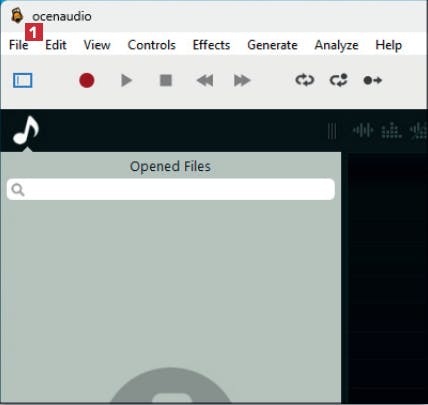Click the Stop playback square button
Viewport: 428px width, 405px height.
click(x=166, y=80)
